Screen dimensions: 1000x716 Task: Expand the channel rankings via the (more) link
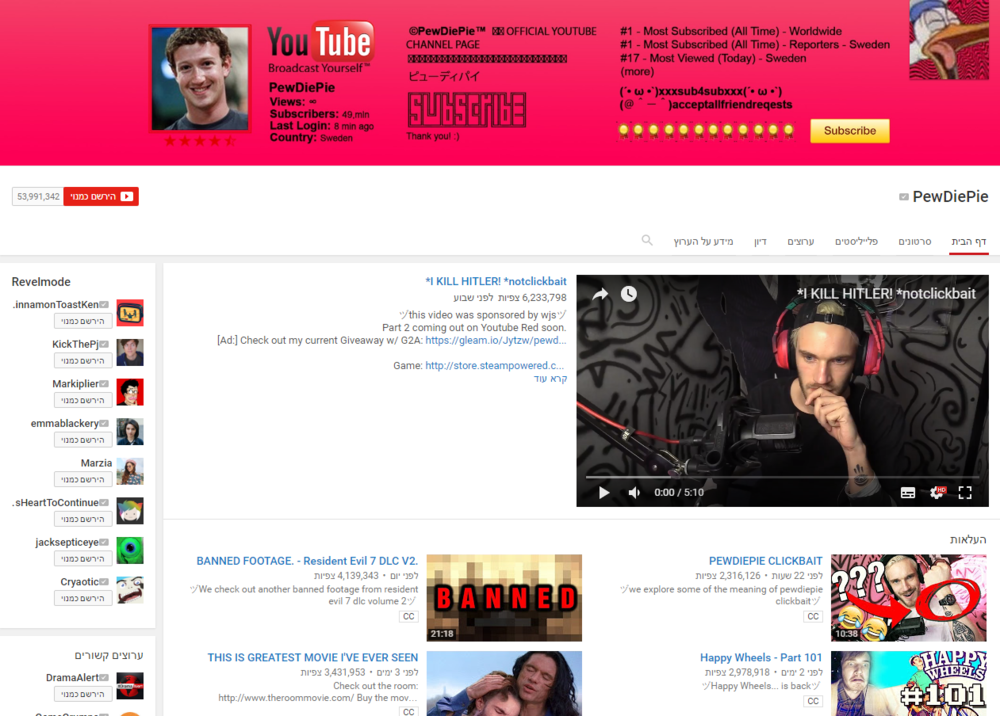(x=637, y=70)
